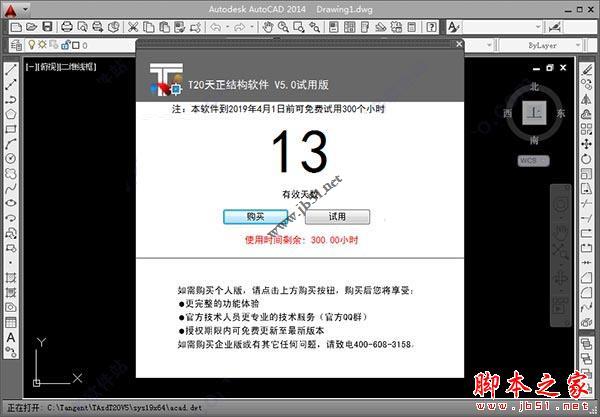This screenshot has width=600, height=417.
Task: Click the 上 face of the ViewCube
Action: 534,113
